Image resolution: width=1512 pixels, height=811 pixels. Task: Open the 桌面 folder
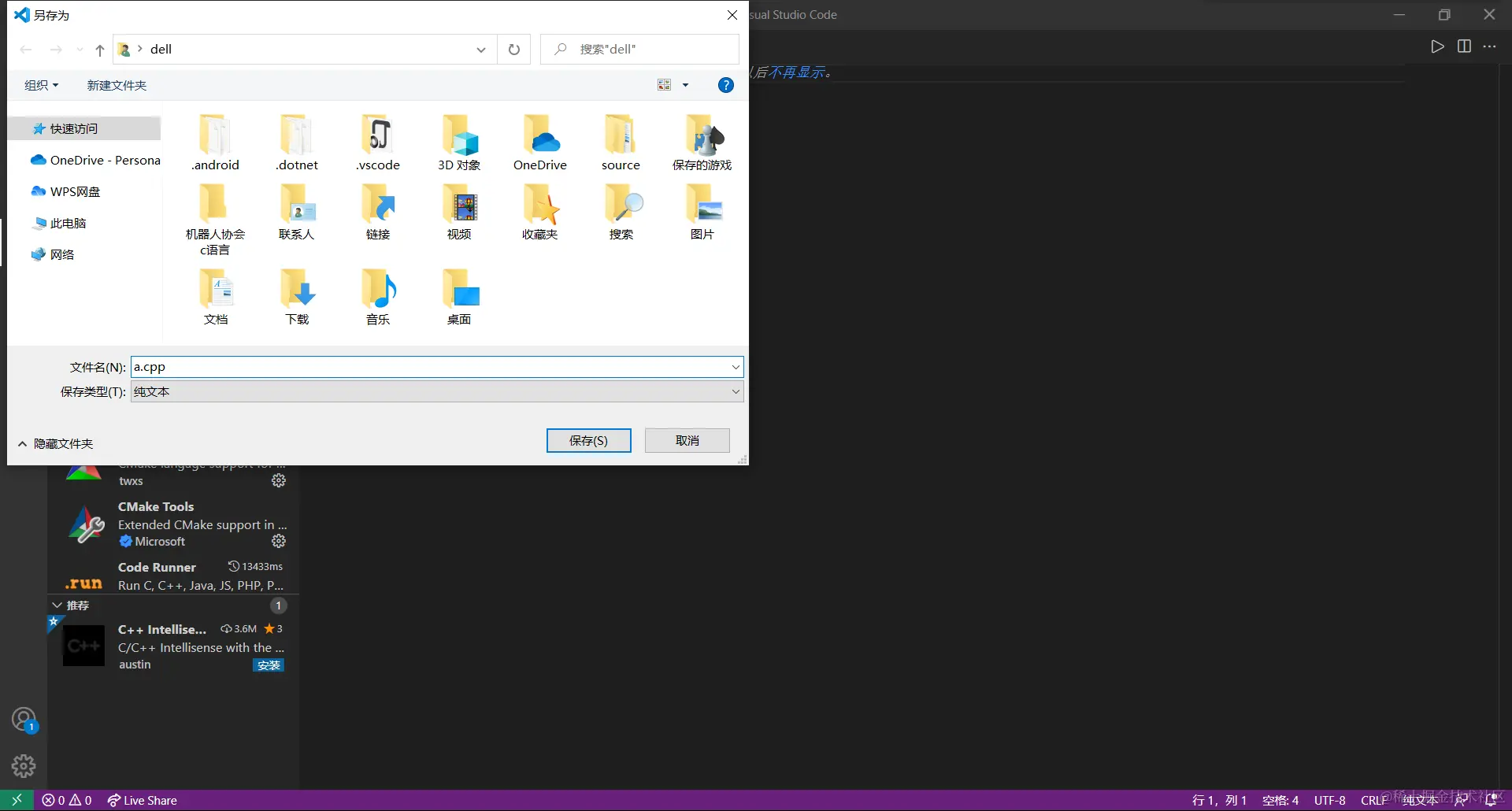coord(459,297)
